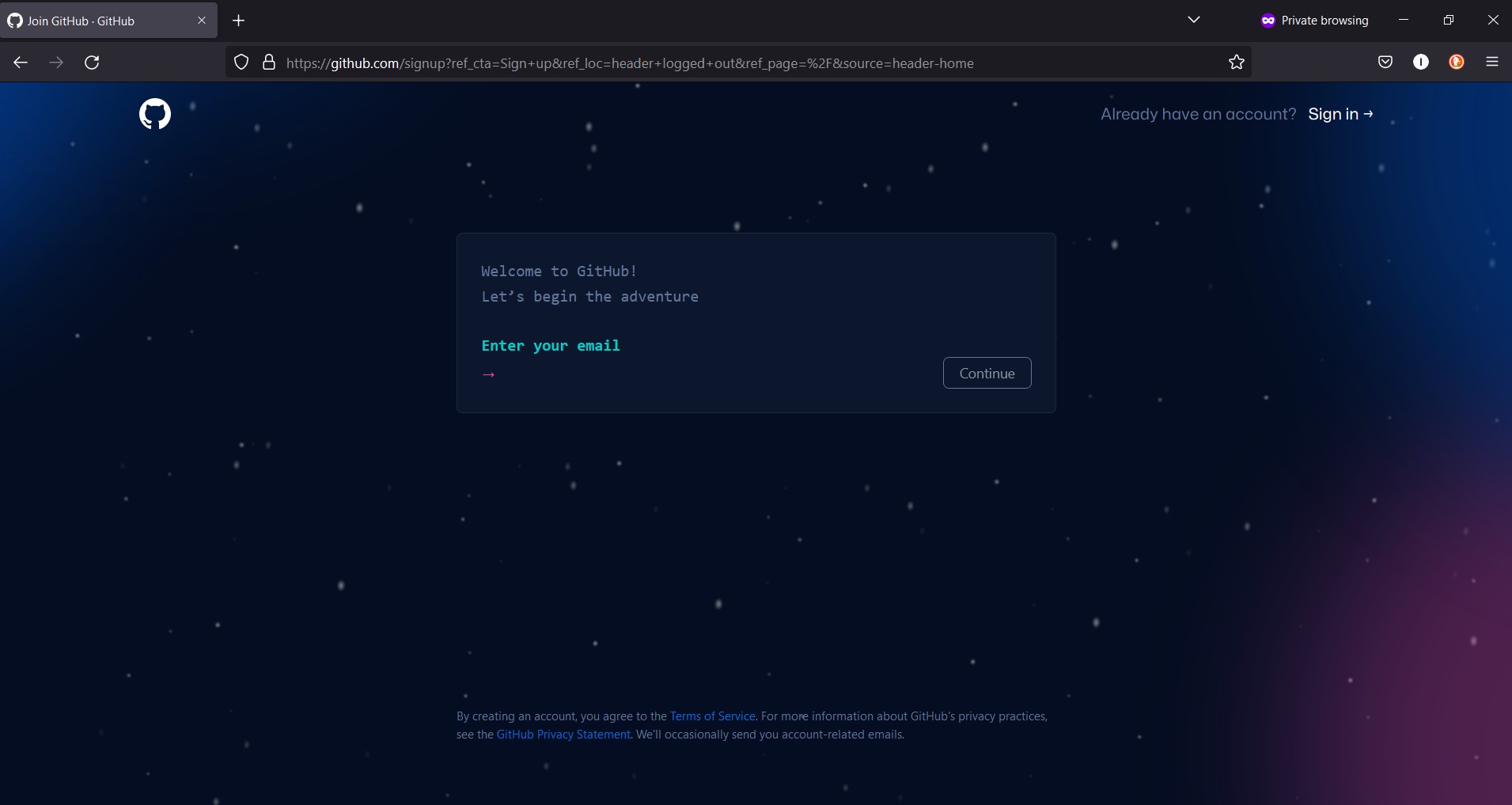This screenshot has width=1512, height=805.
Task: Go back to the previous page
Action: [x=21, y=63]
